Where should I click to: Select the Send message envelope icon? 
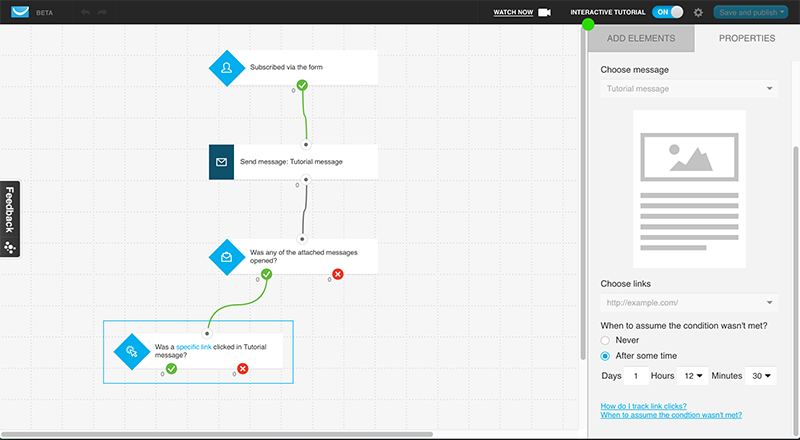click(221, 162)
